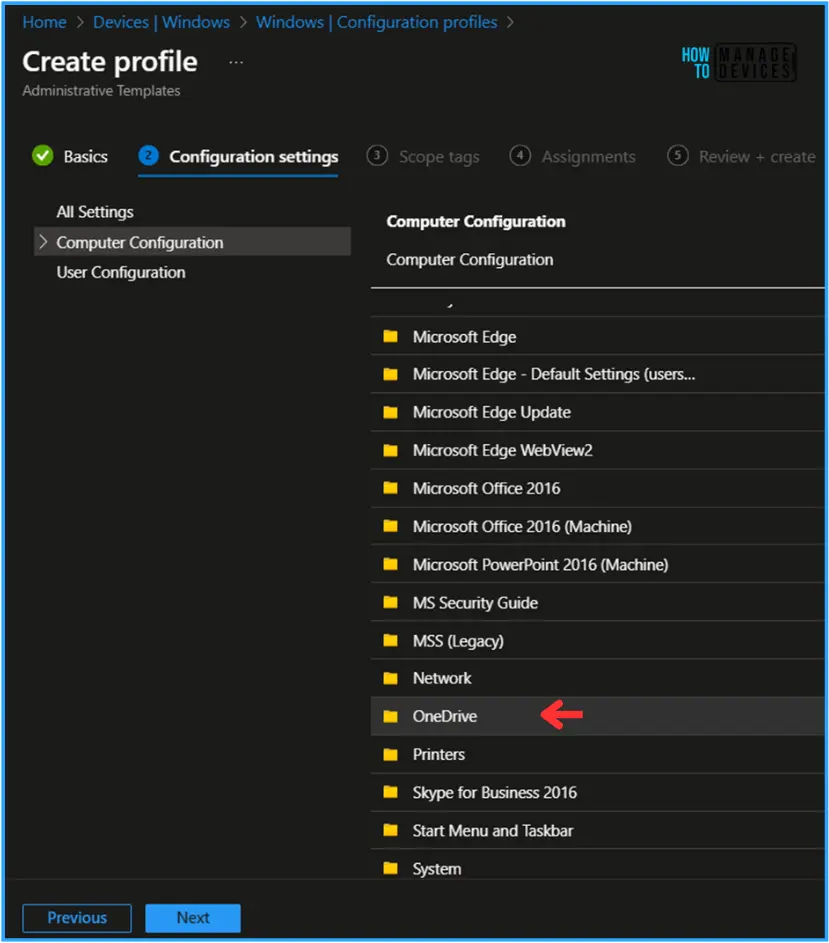Viewport: 829px width, 943px height.
Task: Click folder icon next to Network
Action: [390, 678]
